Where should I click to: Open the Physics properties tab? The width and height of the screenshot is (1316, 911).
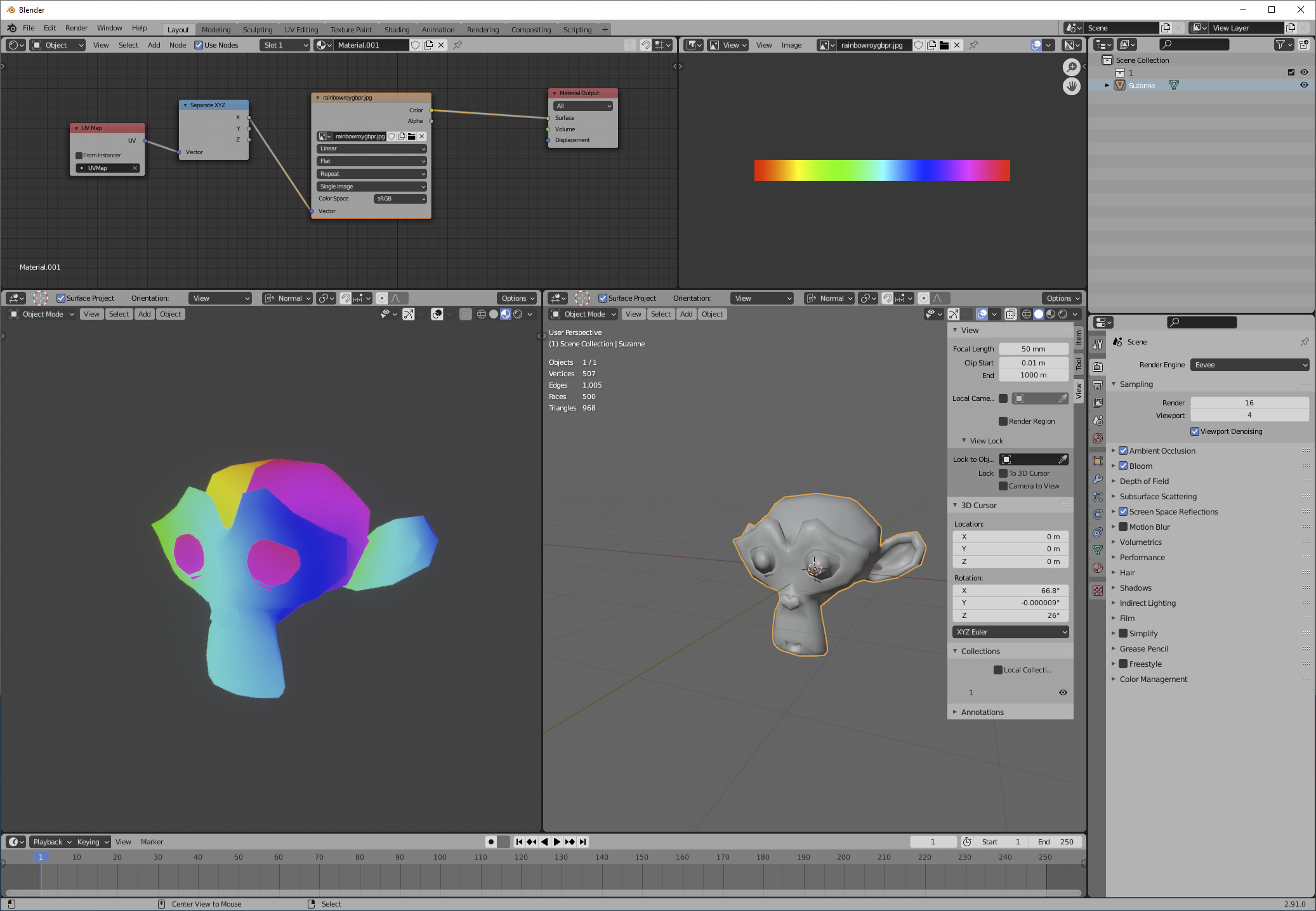coord(1098,514)
